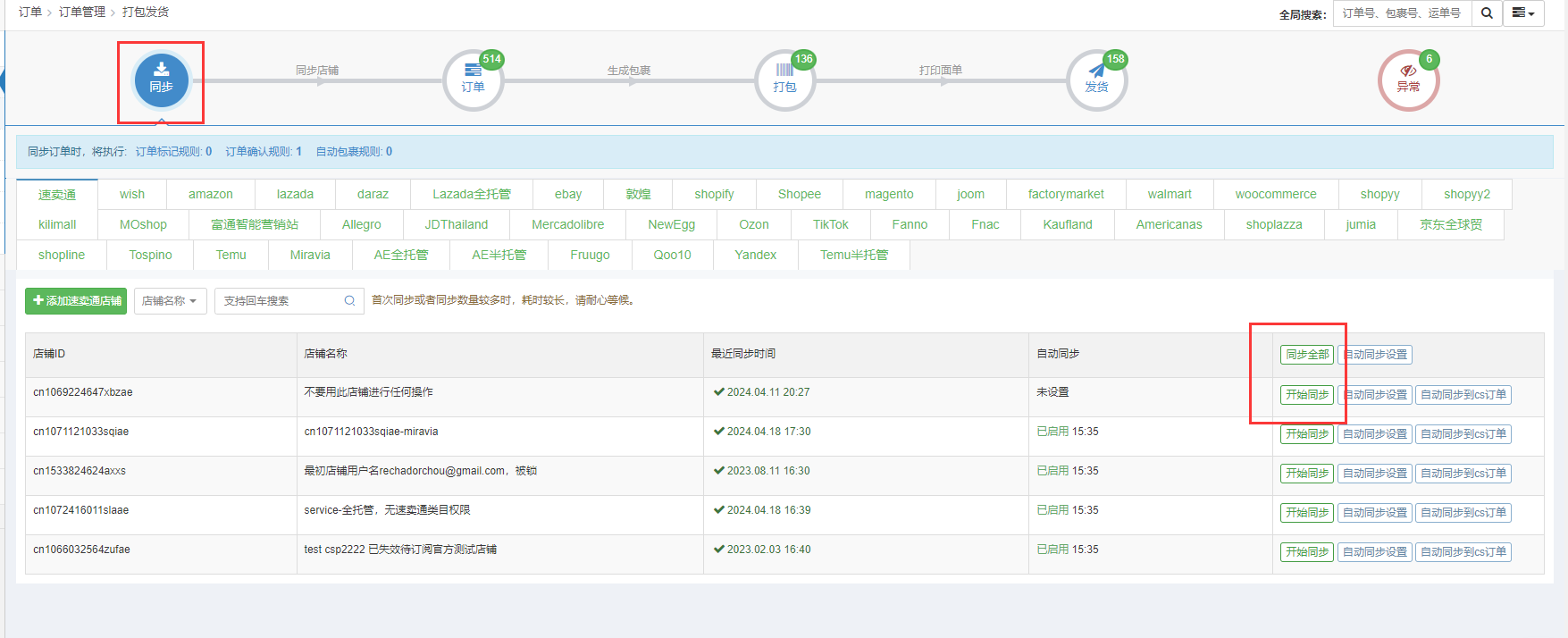The image size is (1568, 638).
Task: Open the woocommerce tab
Action: tap(1276, 194)
